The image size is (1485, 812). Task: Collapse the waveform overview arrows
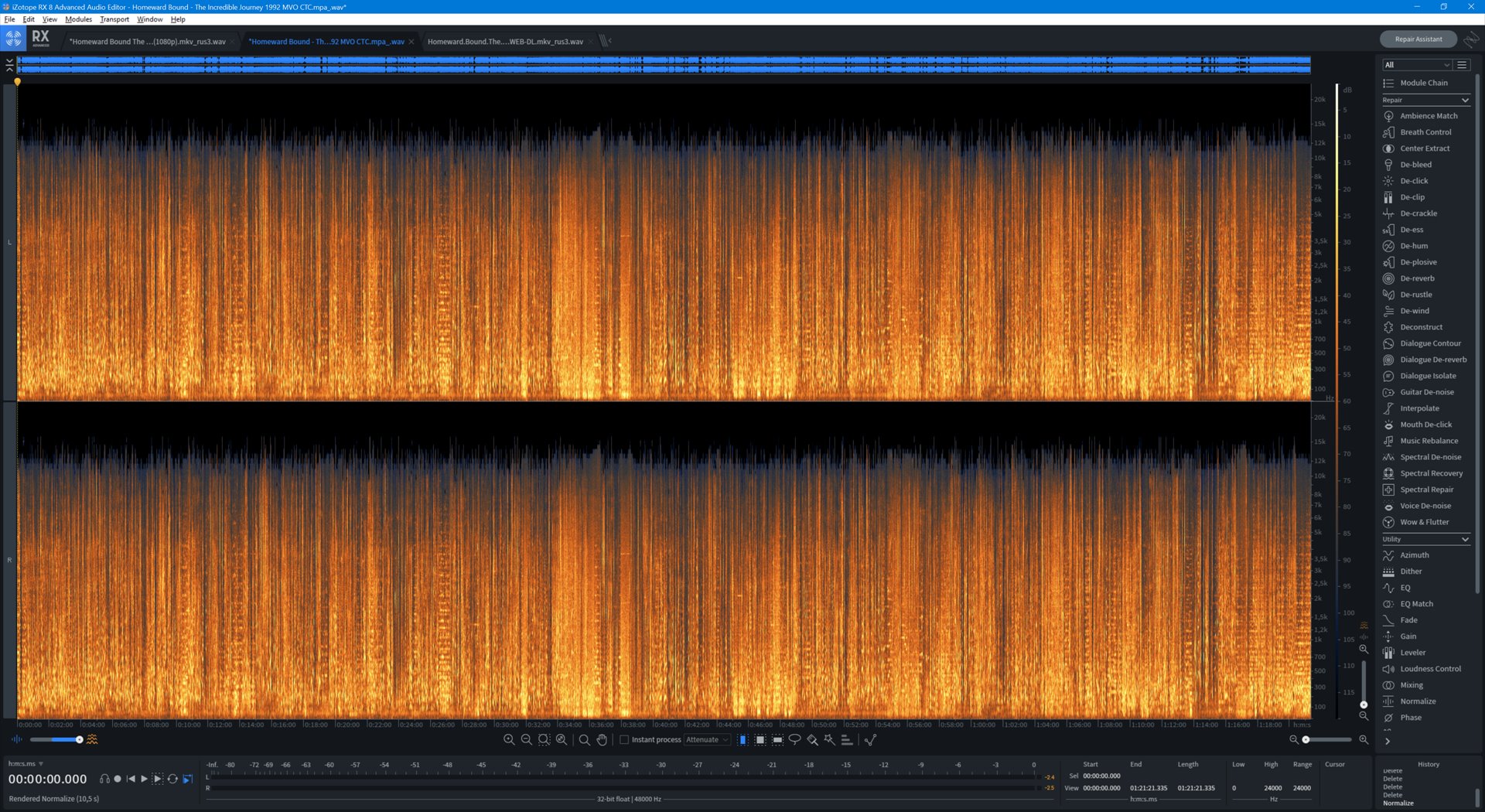pos(9,65)
